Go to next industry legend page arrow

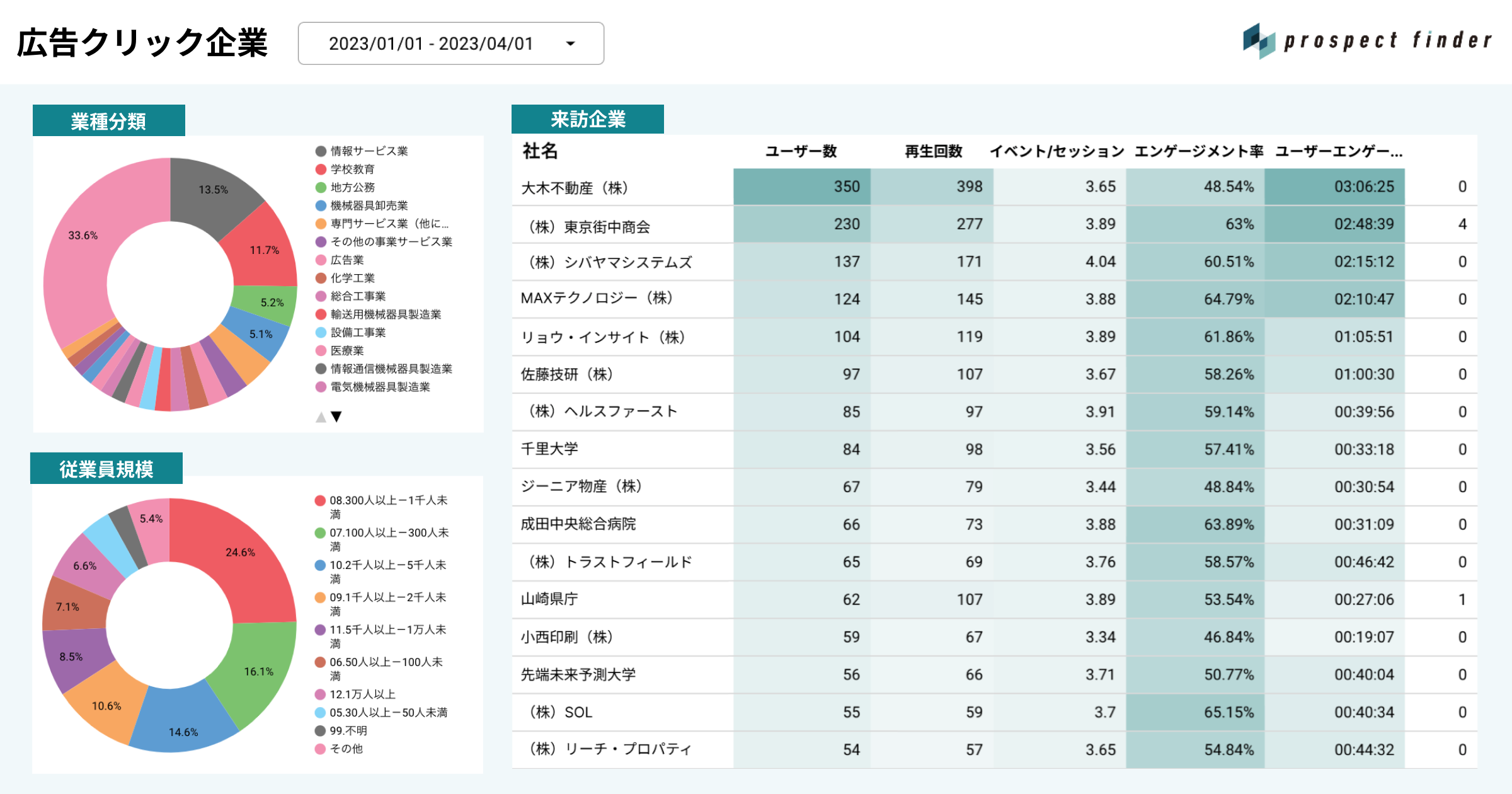point(337,417)
